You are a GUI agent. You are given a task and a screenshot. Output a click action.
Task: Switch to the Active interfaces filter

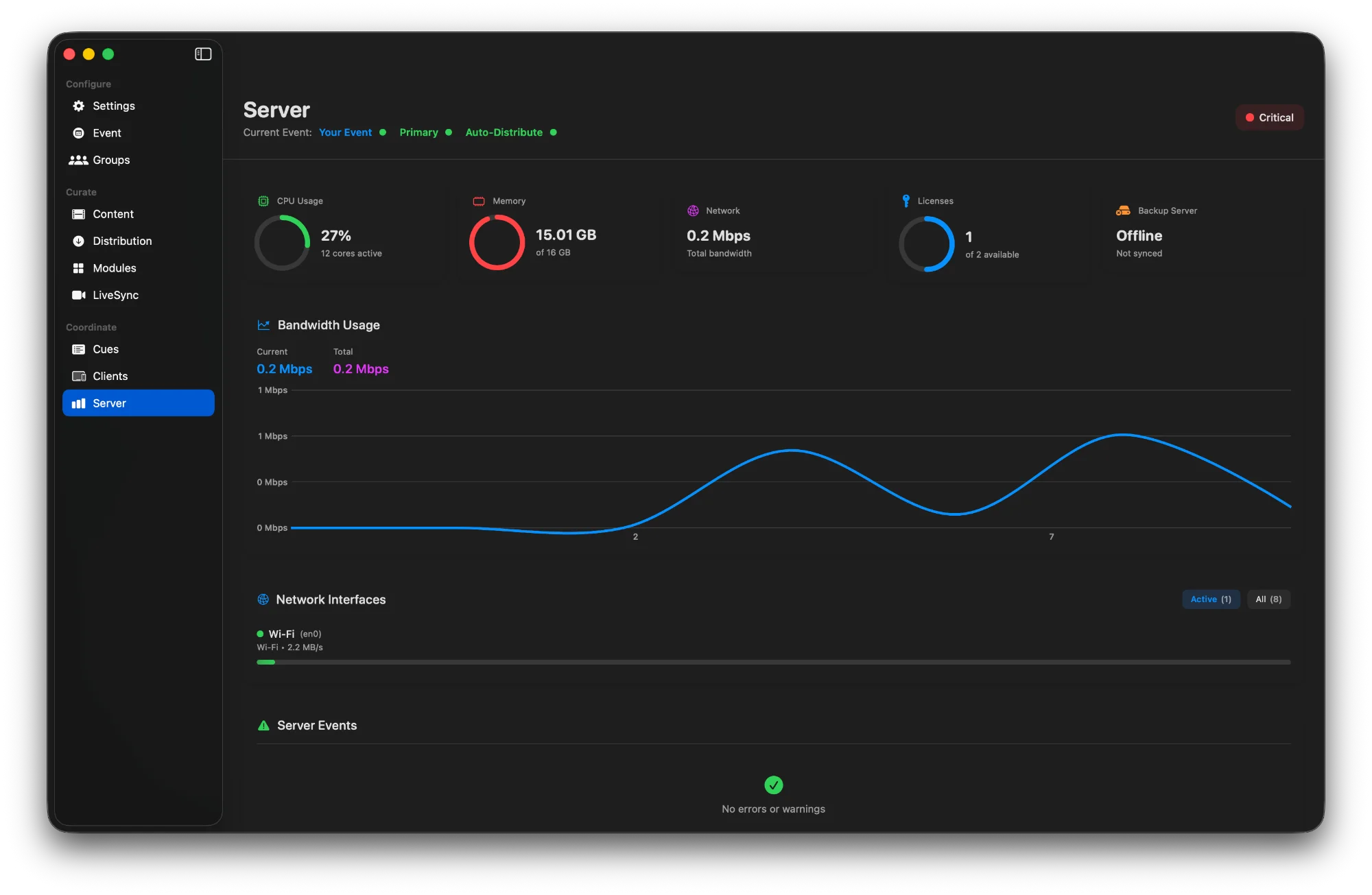coord(1210,599)
